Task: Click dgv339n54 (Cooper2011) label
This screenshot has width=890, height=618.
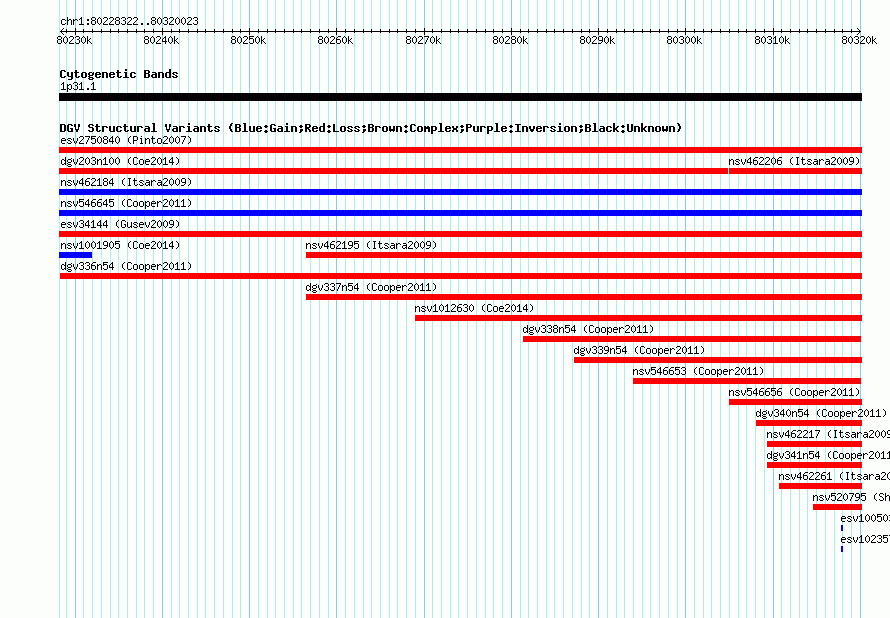Action: tap(639, 350)
